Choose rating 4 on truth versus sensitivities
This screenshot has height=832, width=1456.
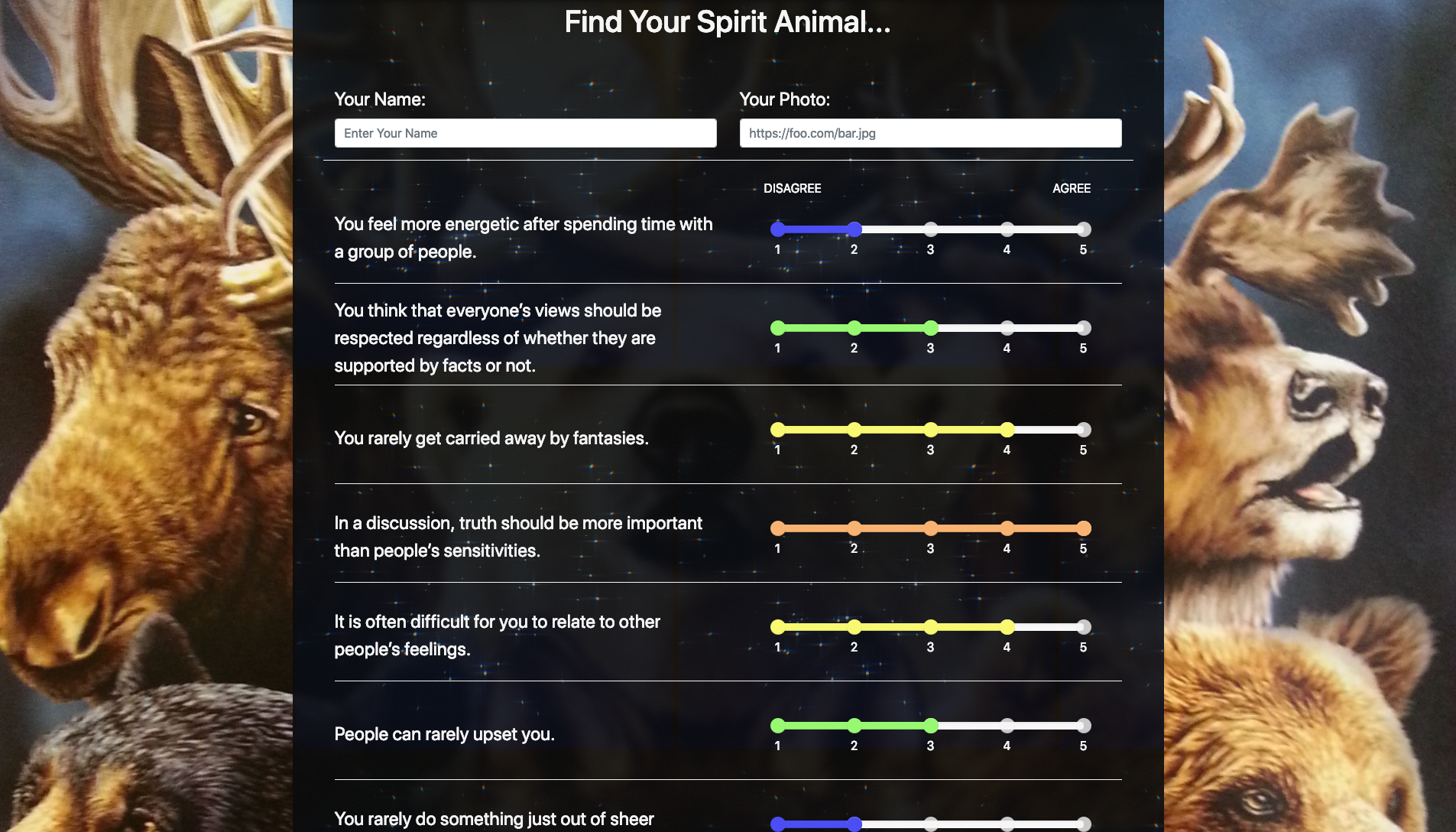point(1007,528)
